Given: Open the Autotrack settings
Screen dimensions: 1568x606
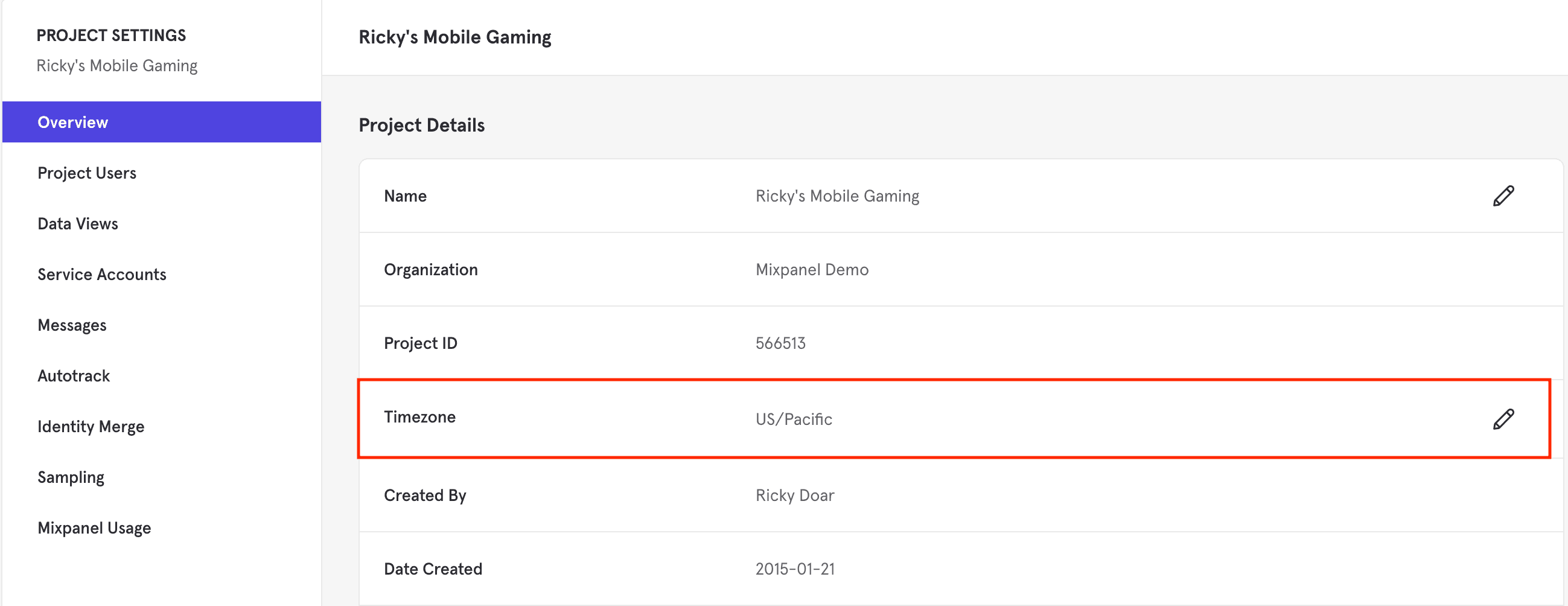Looking at the screenshot, I should point(74,376).
